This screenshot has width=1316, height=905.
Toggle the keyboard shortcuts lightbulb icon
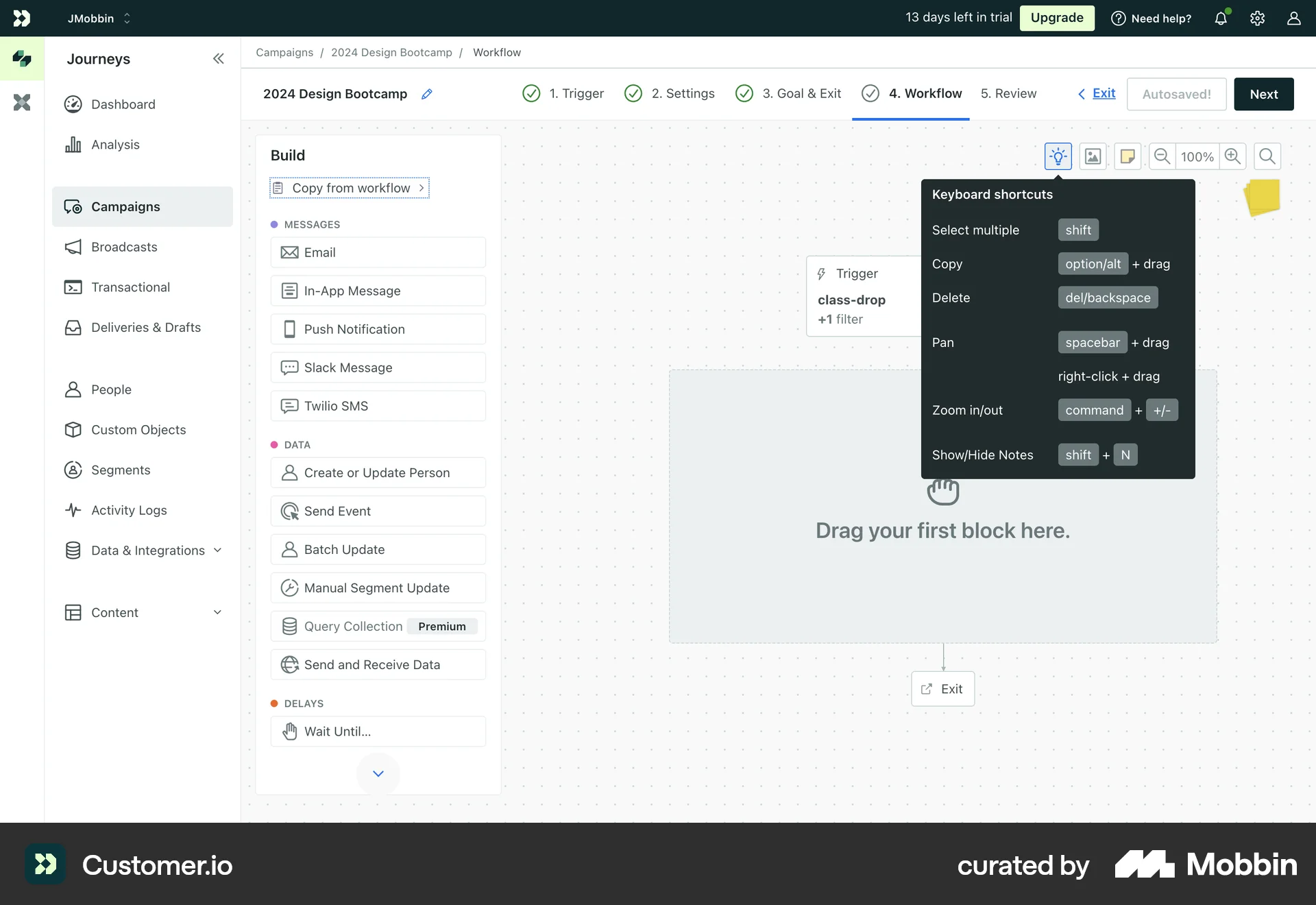pyautogui.click(x=1058, y=156)
